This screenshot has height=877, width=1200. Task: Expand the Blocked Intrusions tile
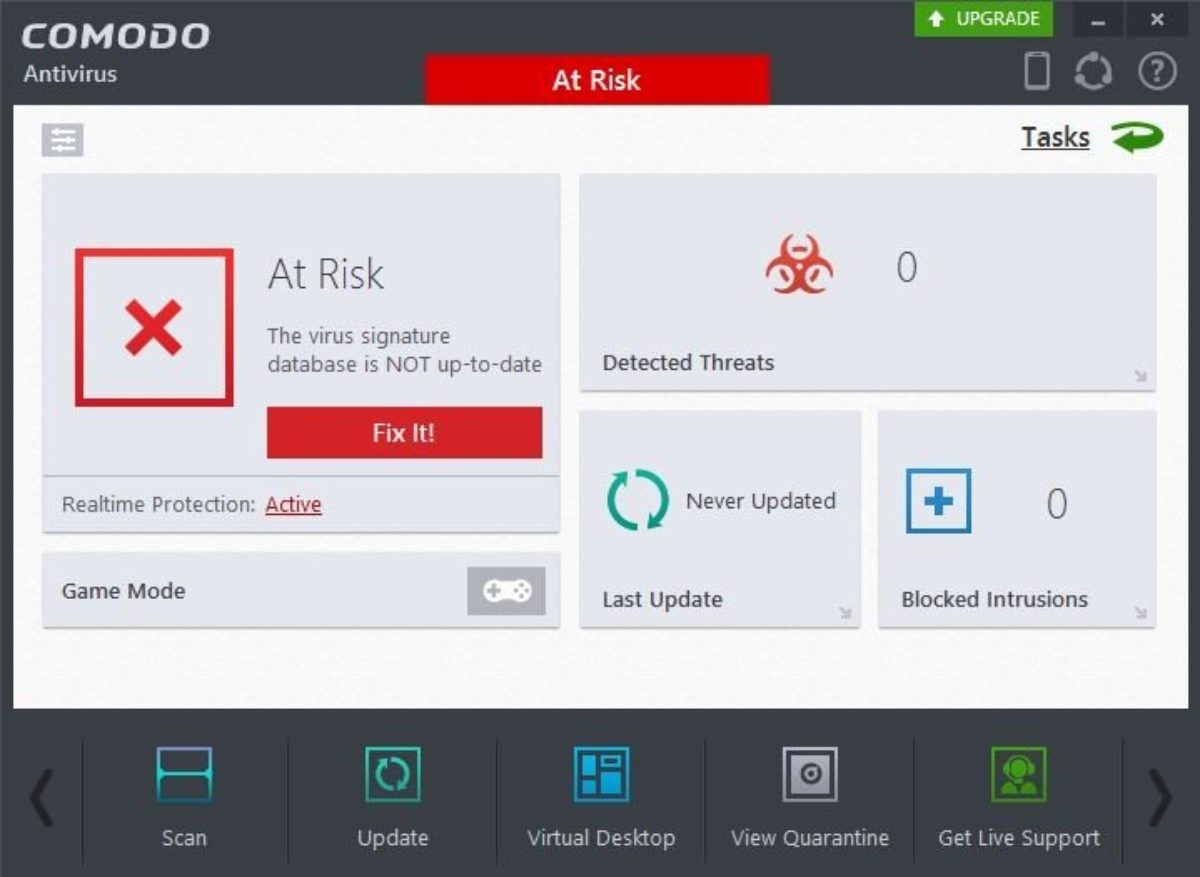click(1142, 612)
